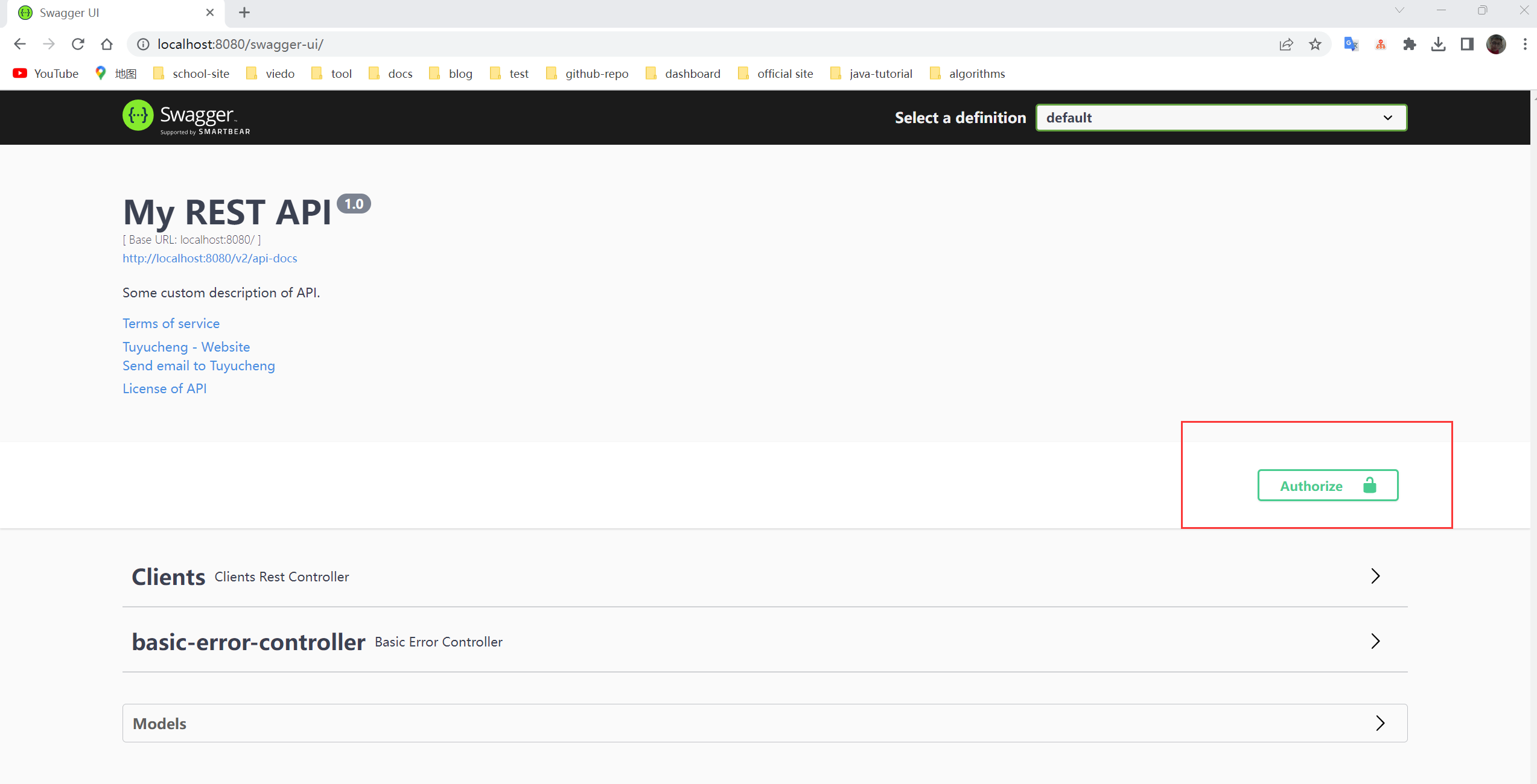Click the 'Basic Error Controller' description

439,642
